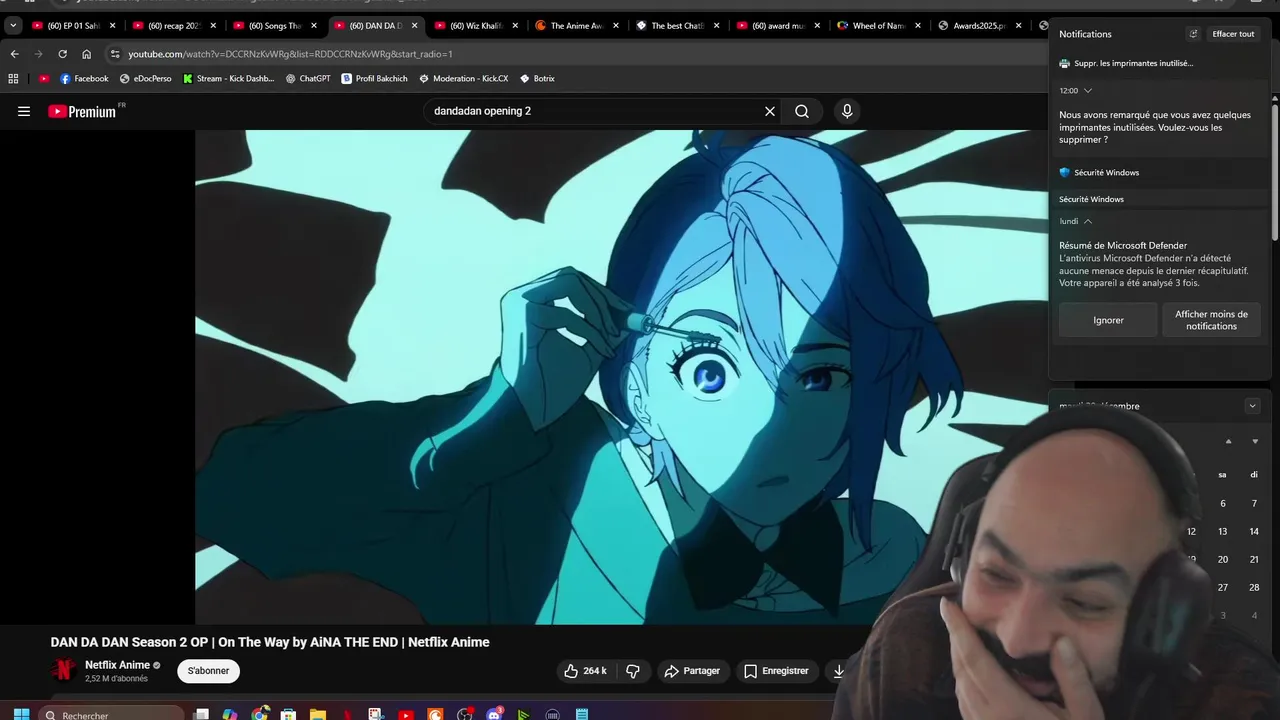Select calendar date 14
This screenshot has width=1280, height=720.
[x=1254, y=531]
